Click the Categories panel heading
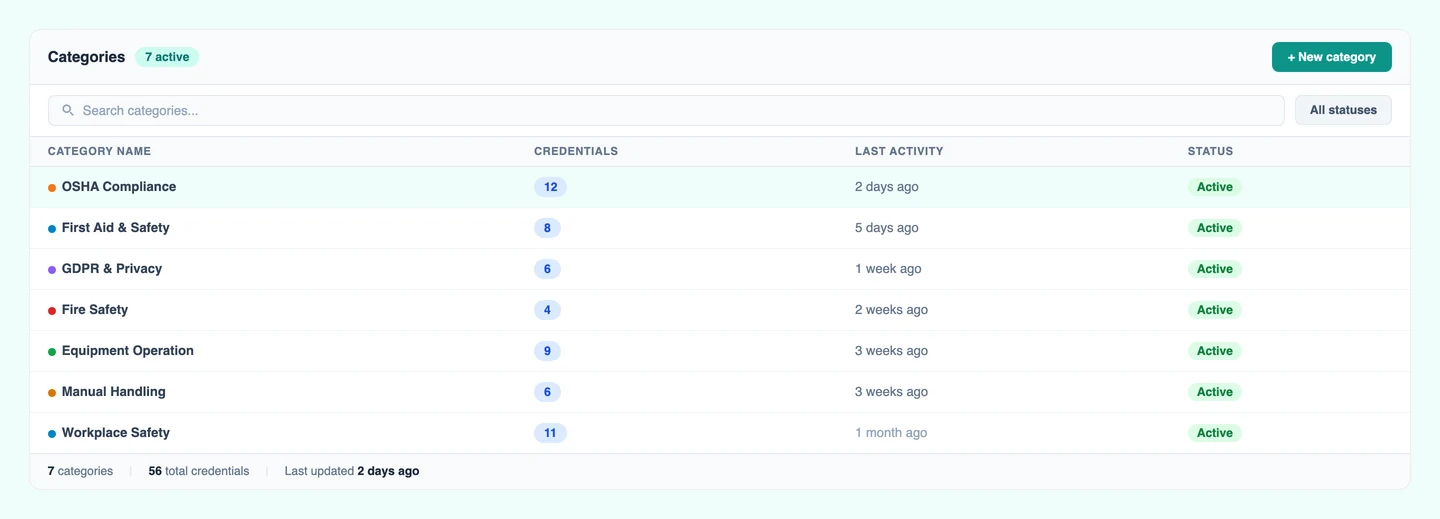 tap(86, 57)
